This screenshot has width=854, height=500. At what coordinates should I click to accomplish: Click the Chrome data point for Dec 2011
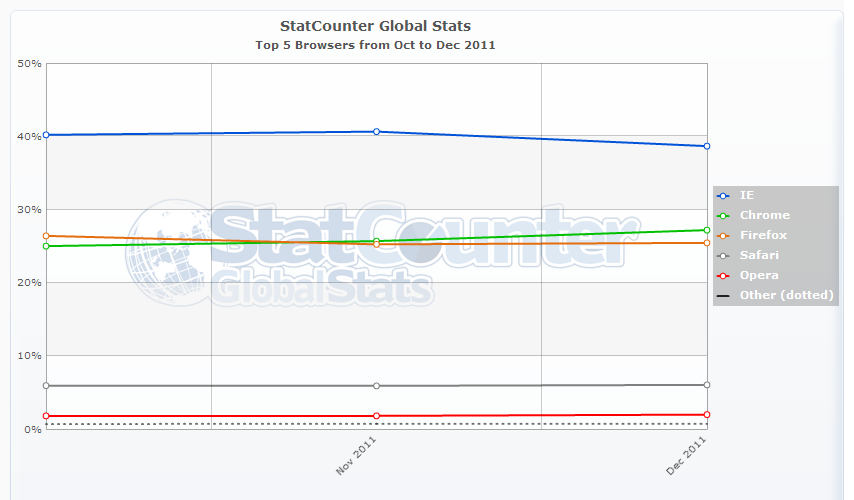pyautogui.click(x=707, y=230)
